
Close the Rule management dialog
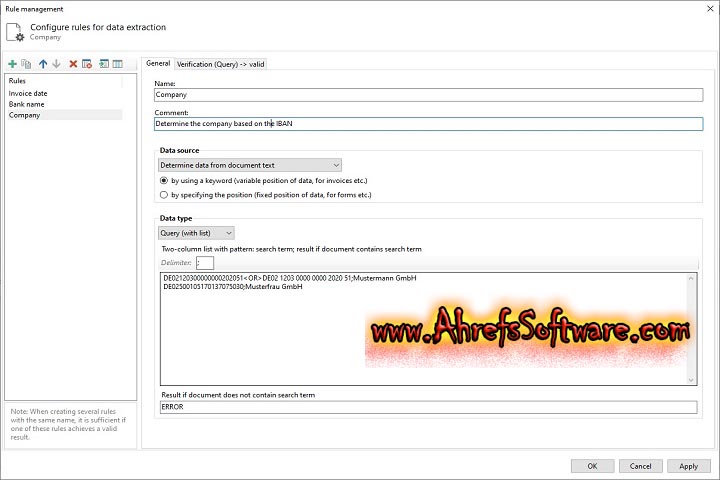(x=710, y=9)
